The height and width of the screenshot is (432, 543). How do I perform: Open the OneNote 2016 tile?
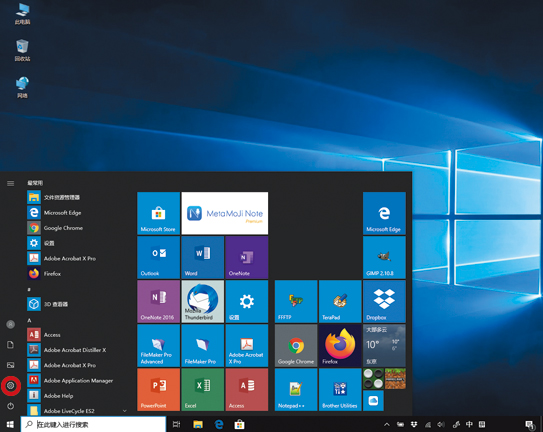pyautogui.click(x=158, y=301)
